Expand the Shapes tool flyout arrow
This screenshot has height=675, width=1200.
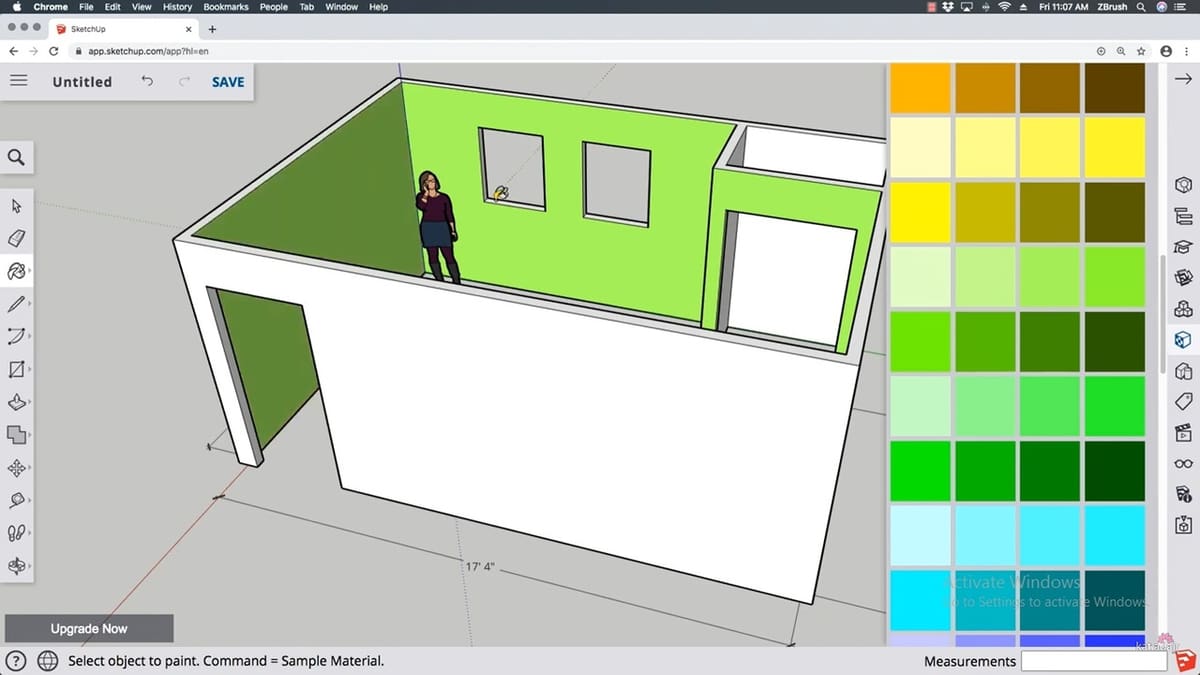point(29,370)
